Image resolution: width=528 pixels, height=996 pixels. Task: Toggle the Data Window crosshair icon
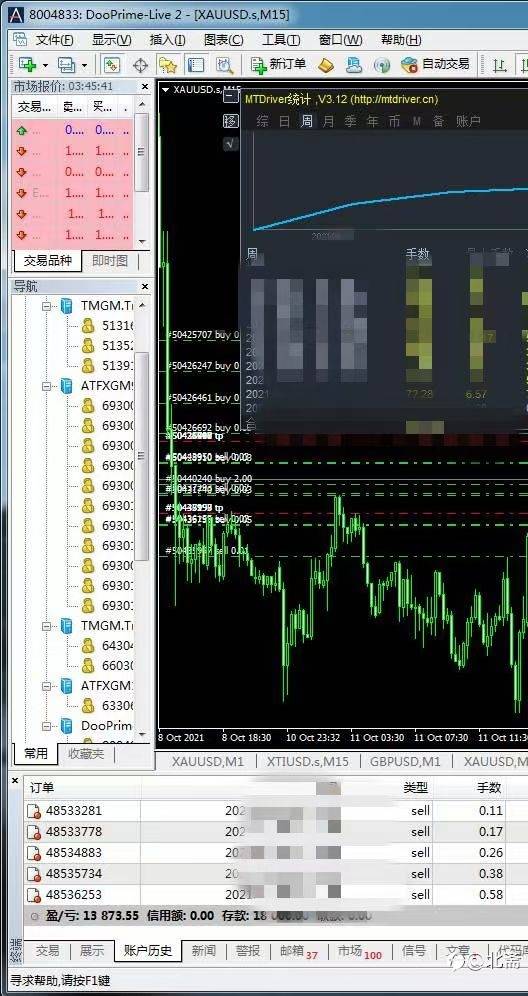140,65
